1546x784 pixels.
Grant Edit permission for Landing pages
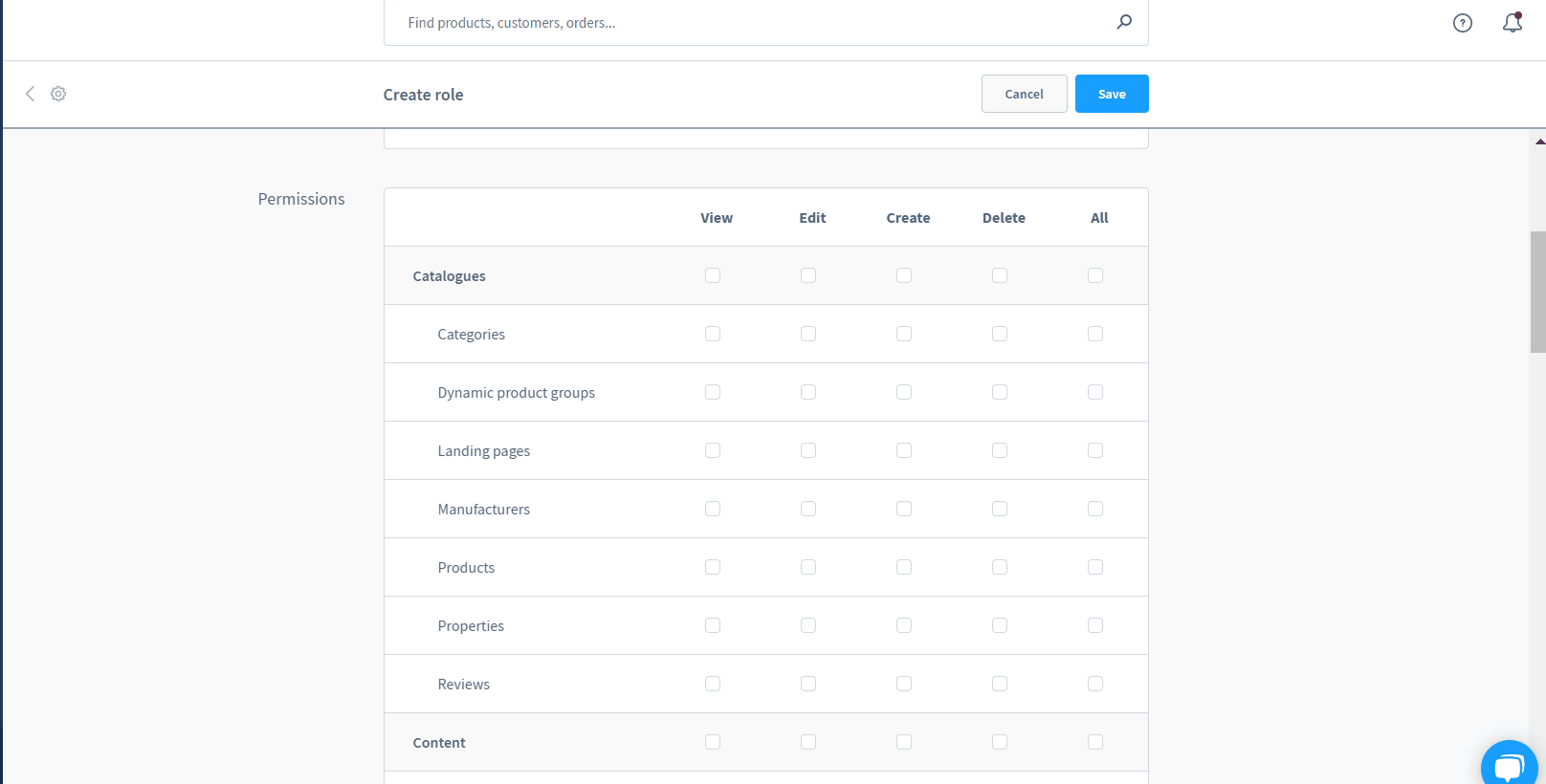tap(808, 450)
